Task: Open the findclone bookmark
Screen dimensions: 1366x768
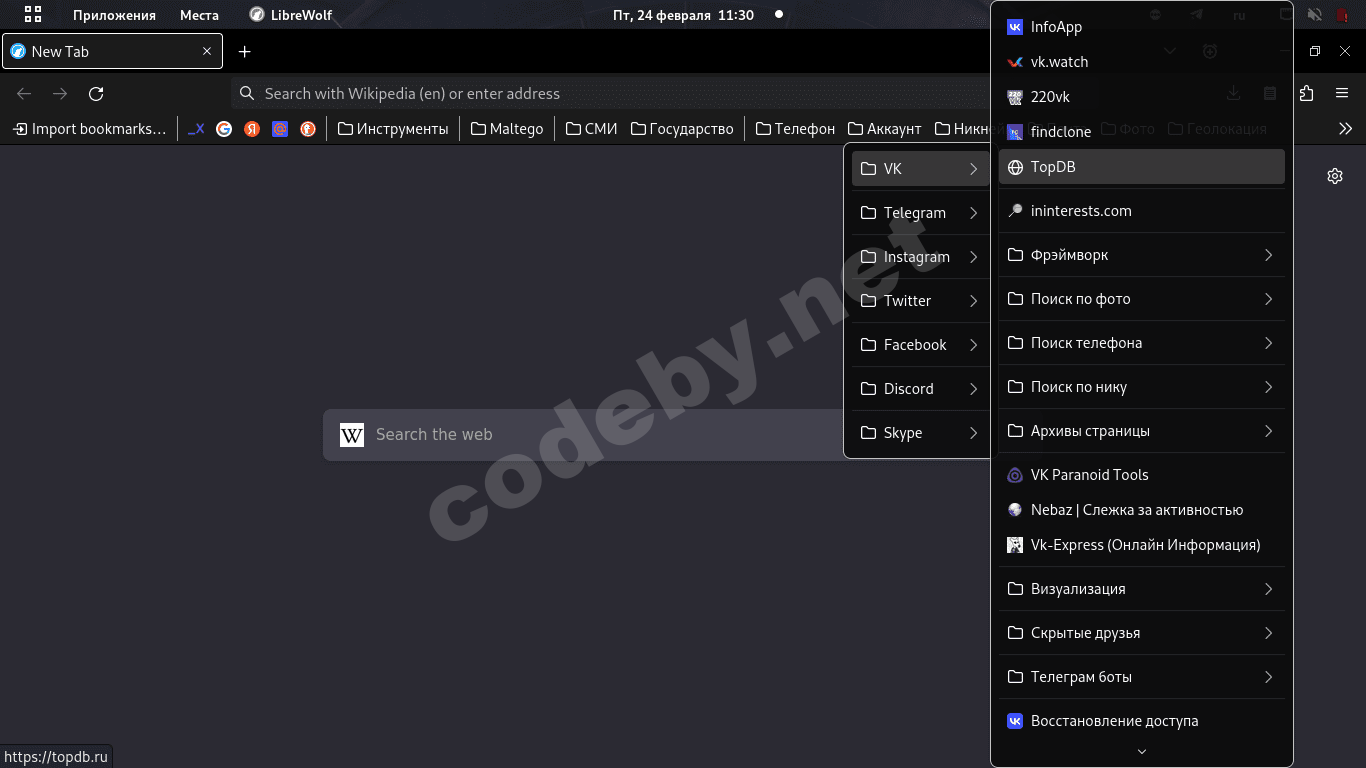Action: coord(1141,132)
